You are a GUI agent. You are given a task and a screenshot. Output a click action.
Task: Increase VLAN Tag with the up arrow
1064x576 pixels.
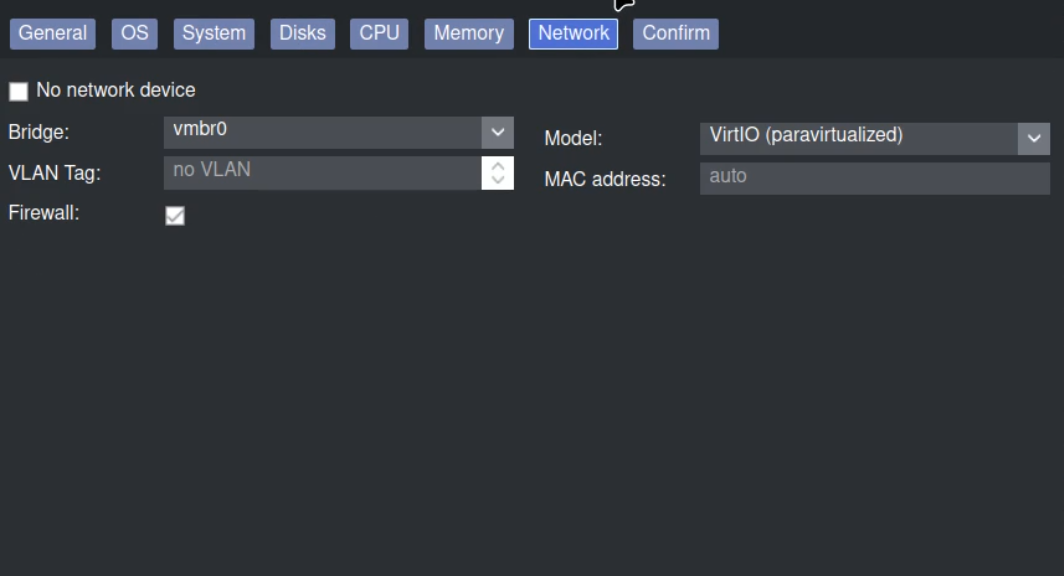(x=497, y=165)
